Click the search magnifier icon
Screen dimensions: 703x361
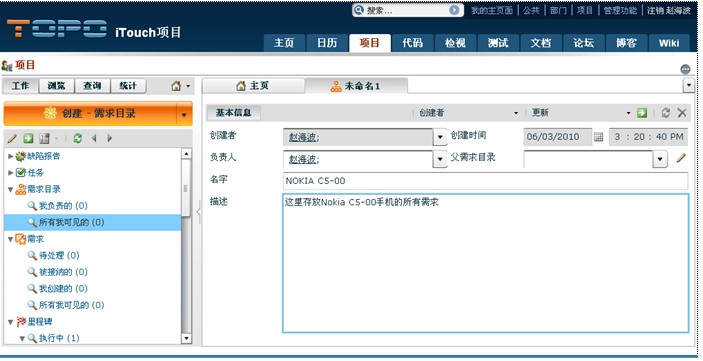[359, 10]
